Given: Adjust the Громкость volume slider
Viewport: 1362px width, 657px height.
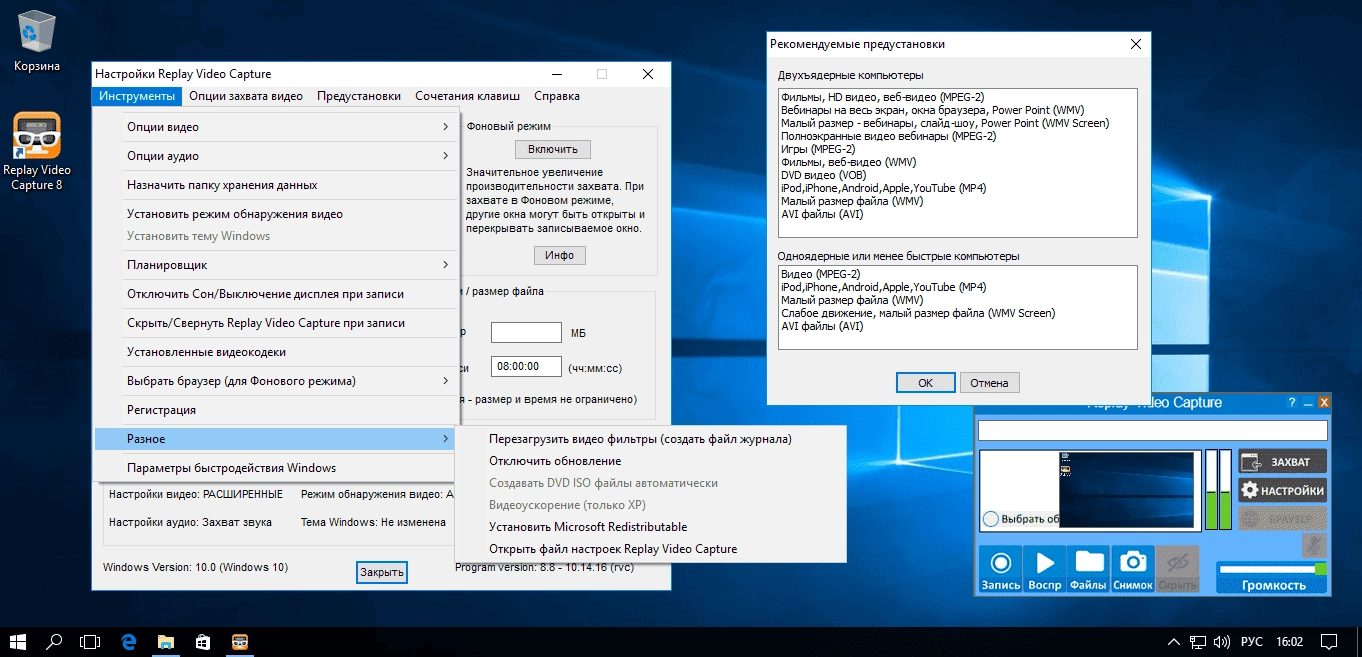Looking at the screenshot, I should coord(1272,569).
